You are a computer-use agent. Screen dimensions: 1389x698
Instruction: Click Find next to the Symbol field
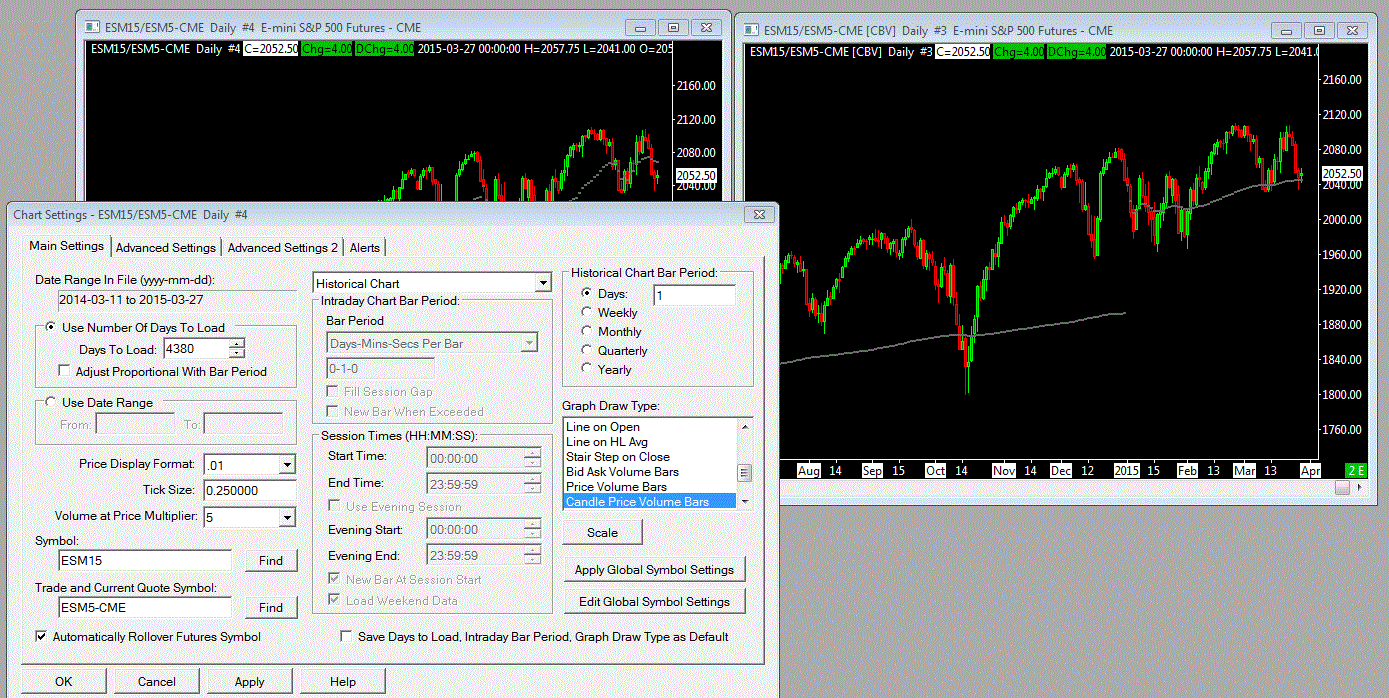[x=271, y=561]
